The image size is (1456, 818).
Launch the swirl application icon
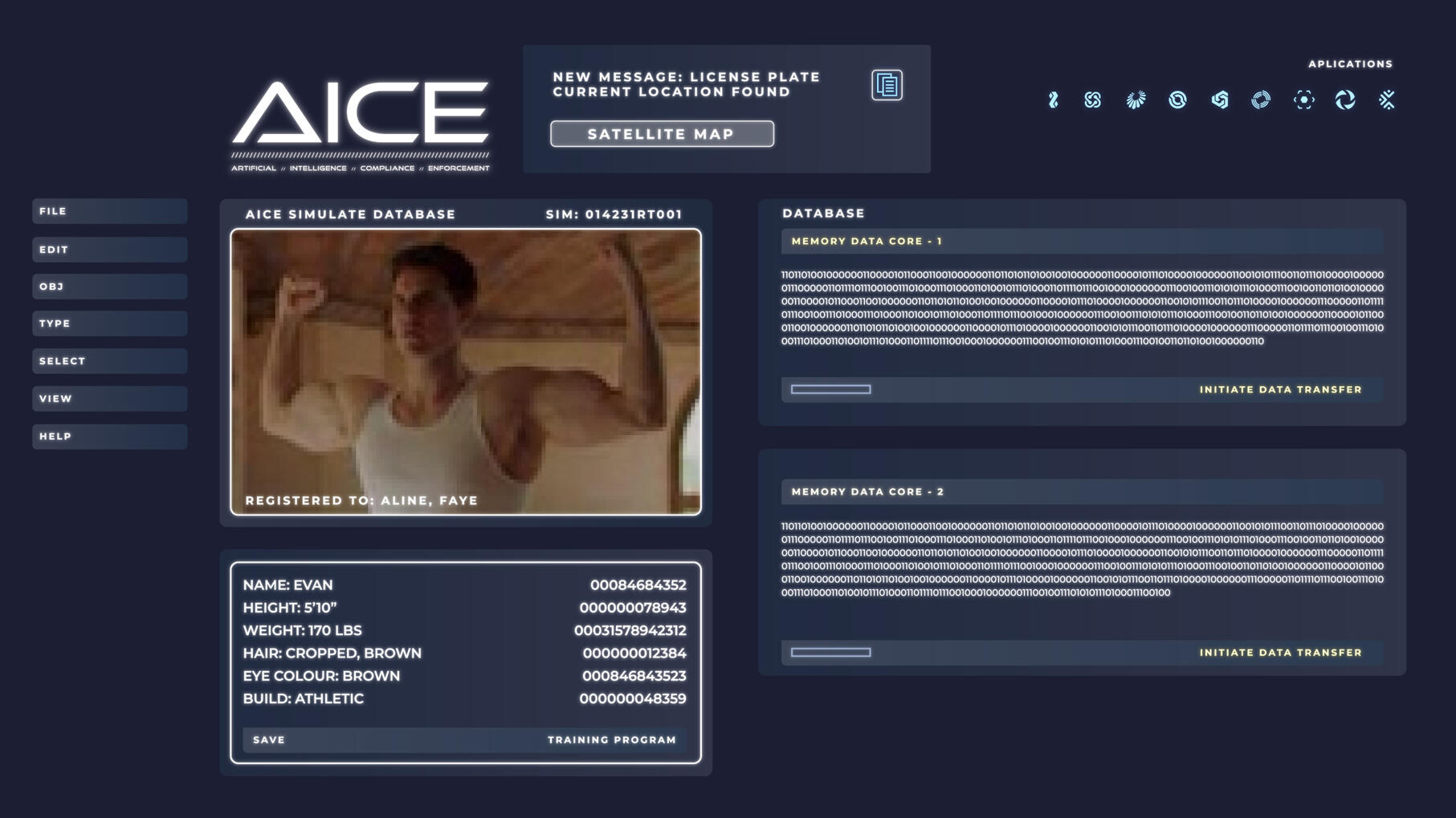tap(1346, 100)
